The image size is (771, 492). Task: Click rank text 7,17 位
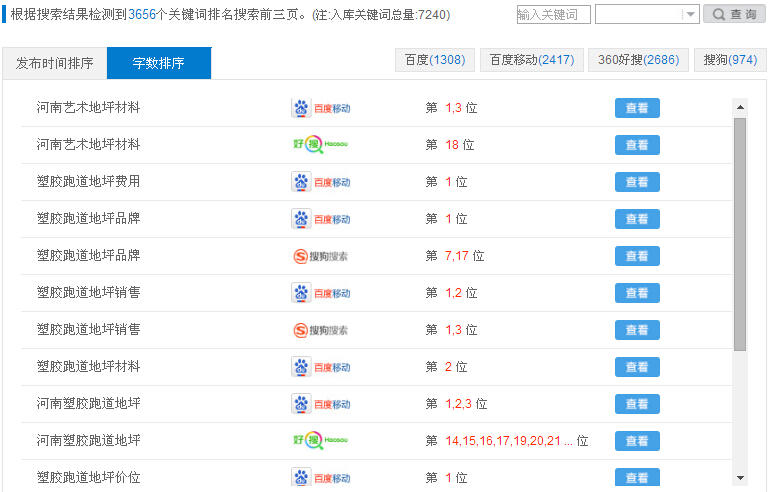click(x=465, y=256)
